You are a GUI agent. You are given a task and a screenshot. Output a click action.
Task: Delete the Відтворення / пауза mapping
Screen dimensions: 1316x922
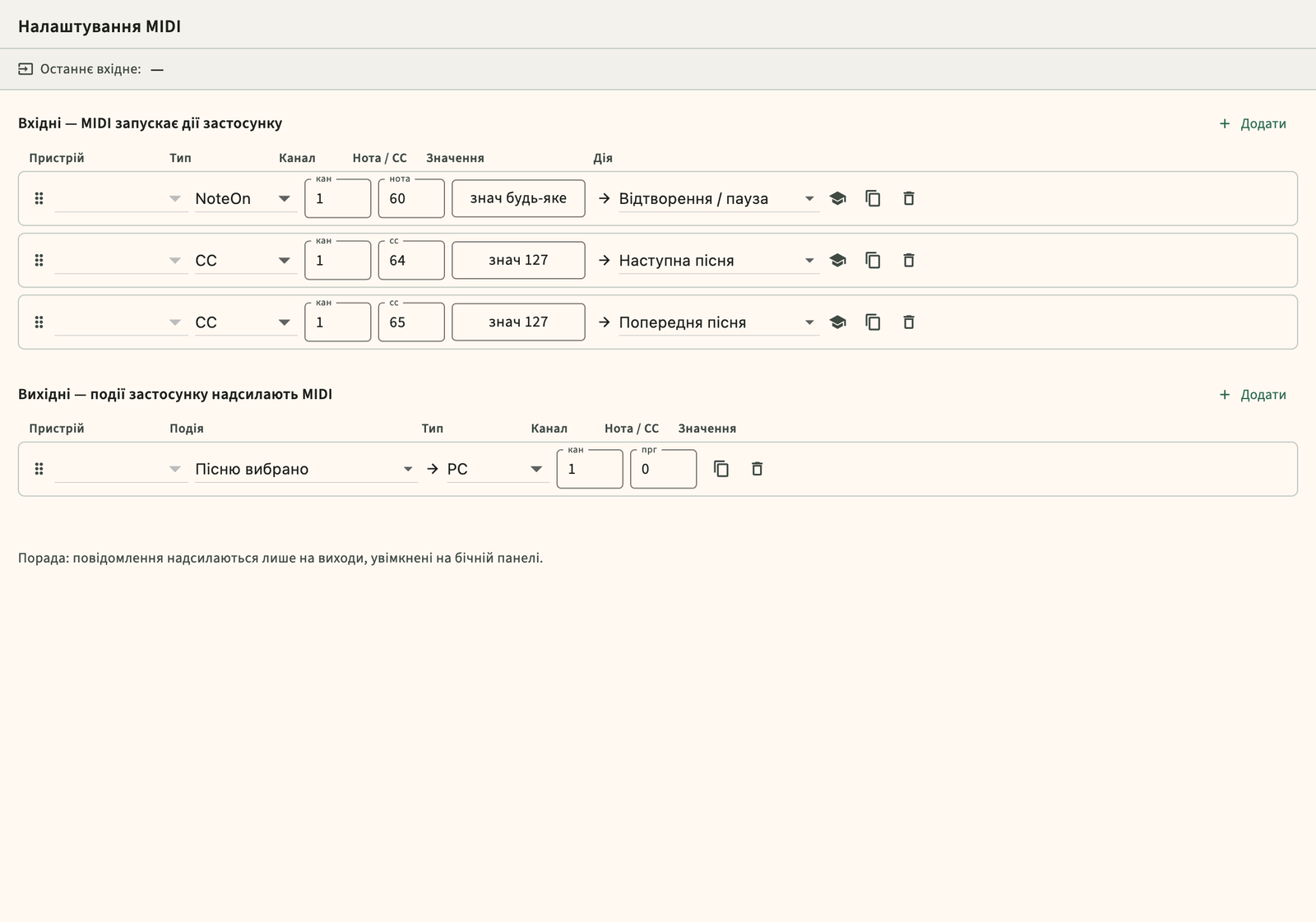click(909, 198)
